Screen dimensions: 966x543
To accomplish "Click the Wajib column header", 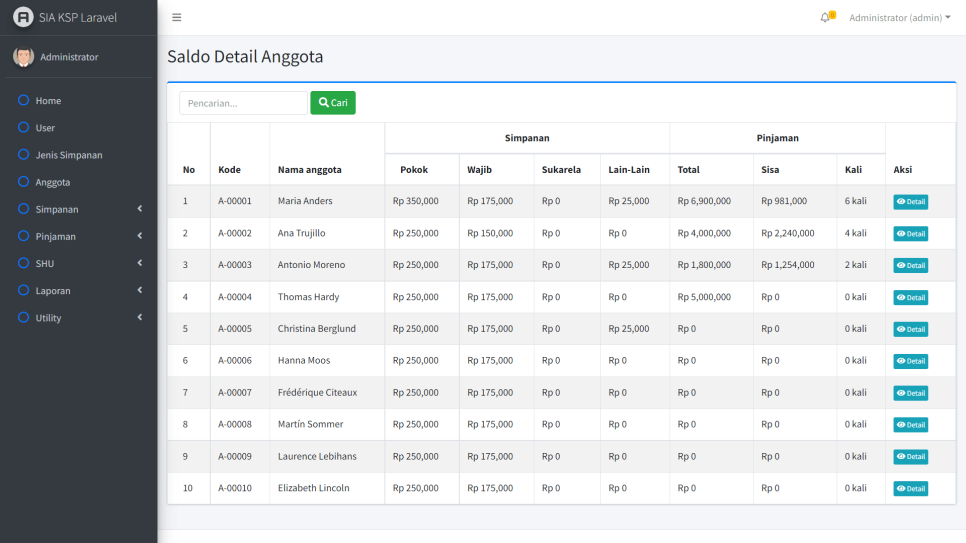I will click(x=479, y=169).
